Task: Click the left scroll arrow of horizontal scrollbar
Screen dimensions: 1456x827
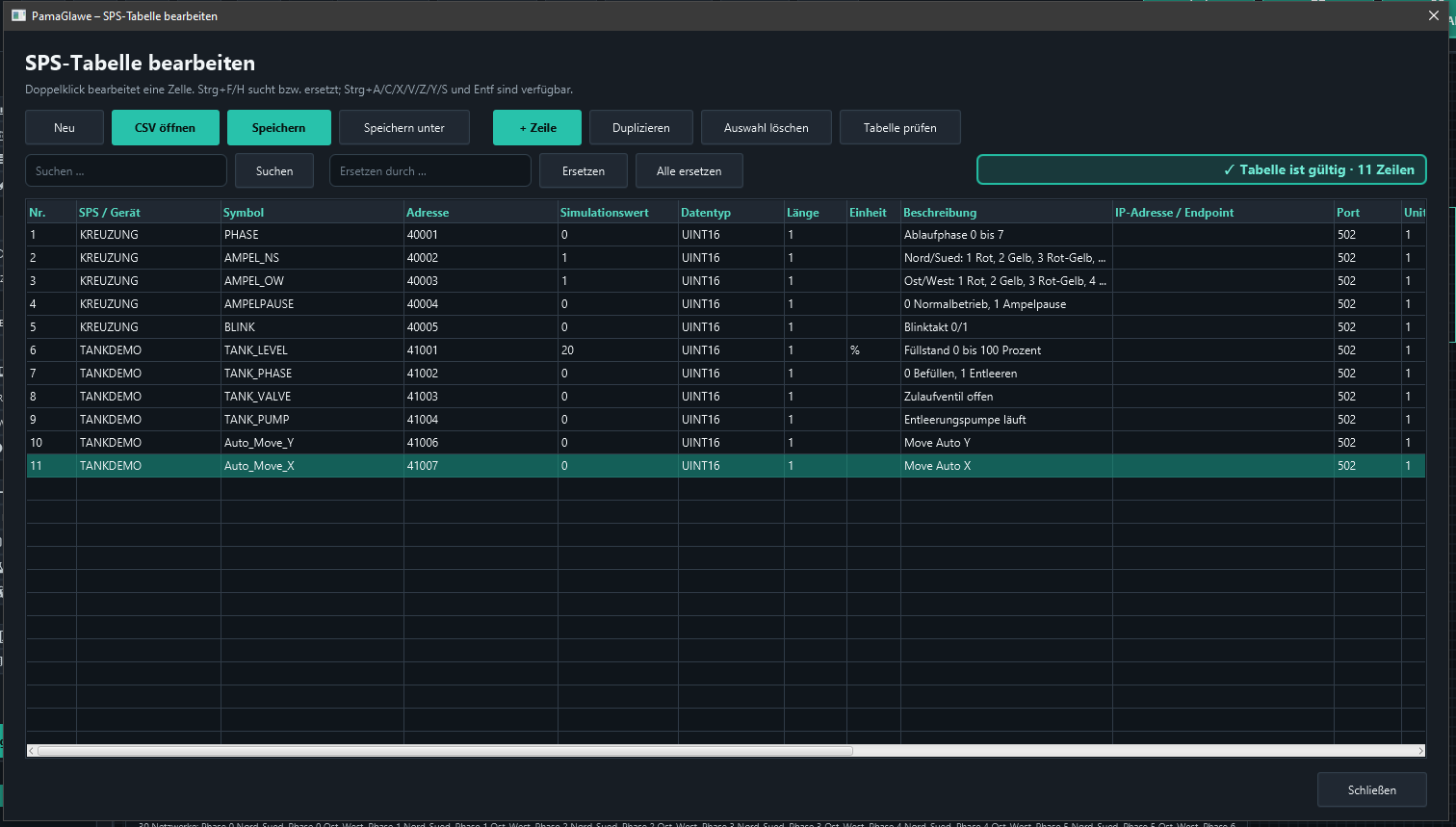Action: coord(32,751)
